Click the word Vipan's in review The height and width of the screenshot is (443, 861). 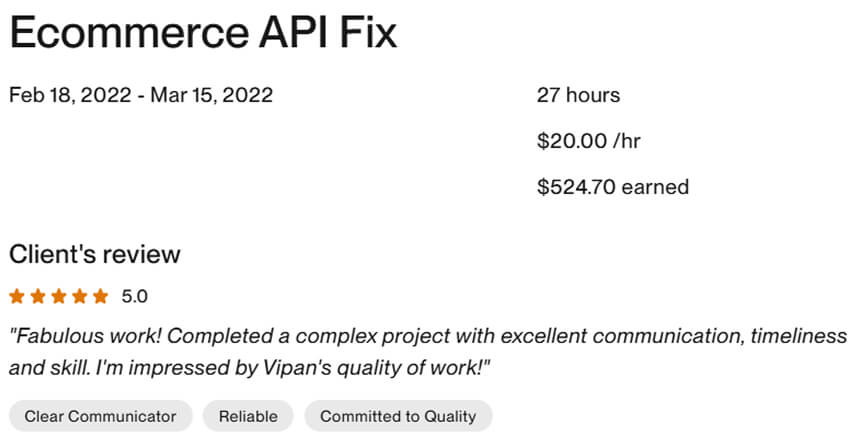295,368
